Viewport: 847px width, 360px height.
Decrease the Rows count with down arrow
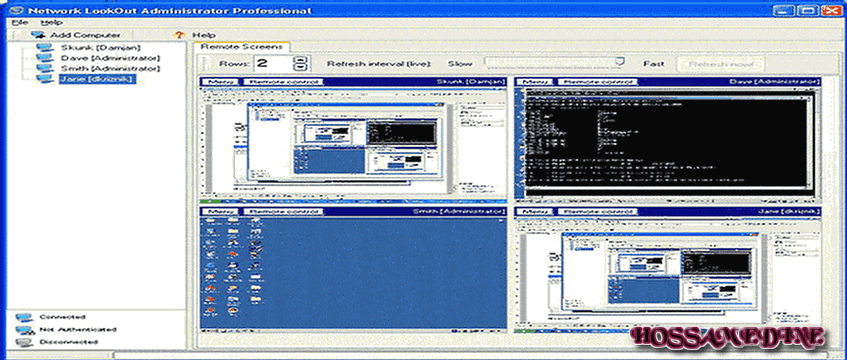(x=301, y=68)
